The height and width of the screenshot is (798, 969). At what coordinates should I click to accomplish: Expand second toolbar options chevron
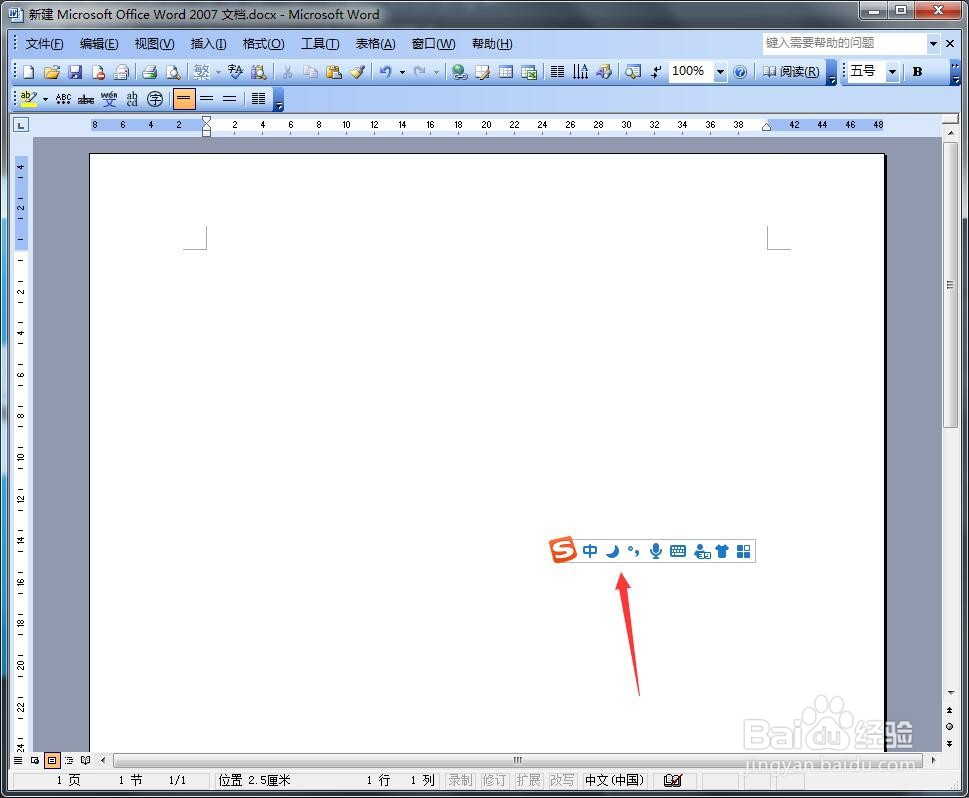[x=279, y=100]
